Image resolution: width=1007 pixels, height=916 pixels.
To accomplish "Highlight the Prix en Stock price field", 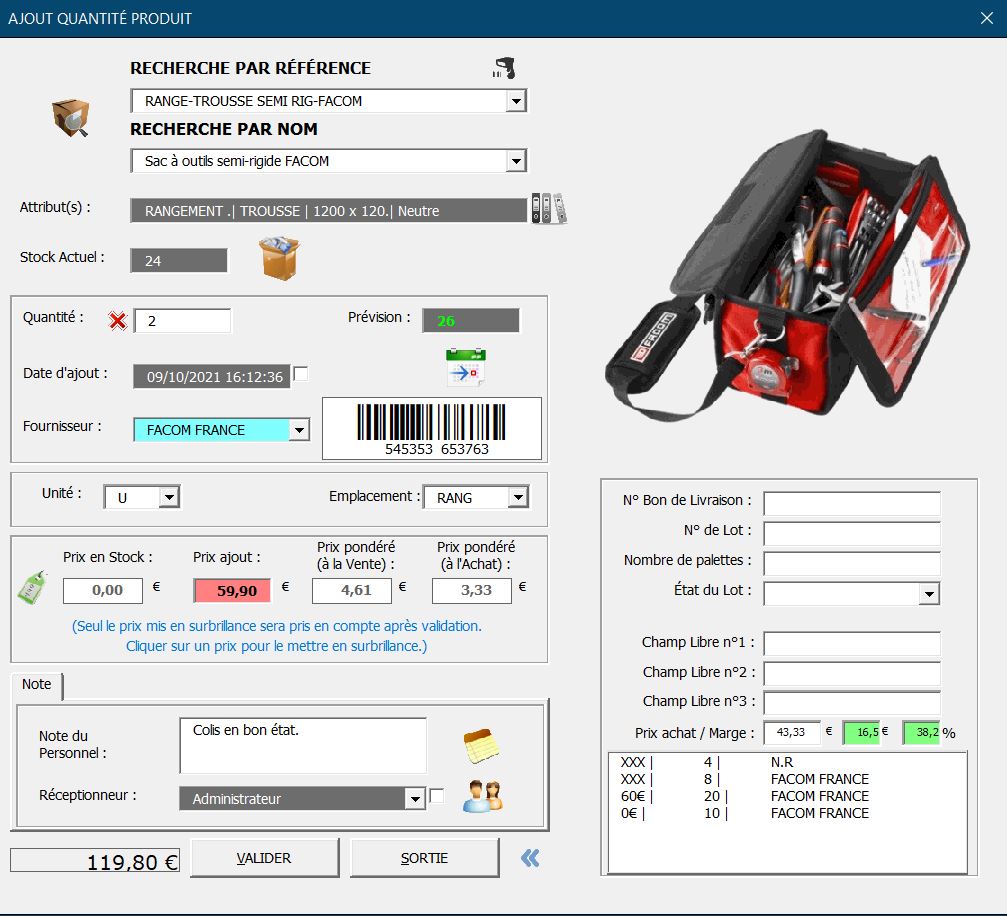I will [x=104, y=591].
